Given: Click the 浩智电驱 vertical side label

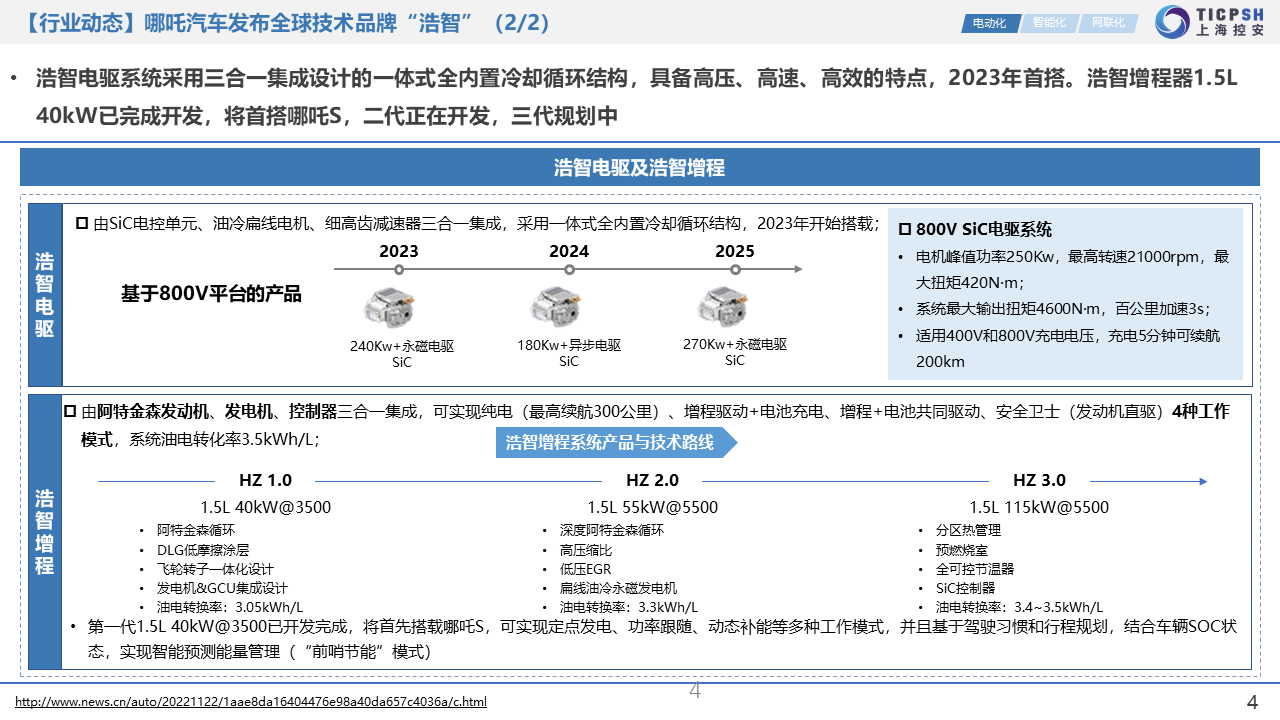Looking at the screenshot, I should coord(45,295).
